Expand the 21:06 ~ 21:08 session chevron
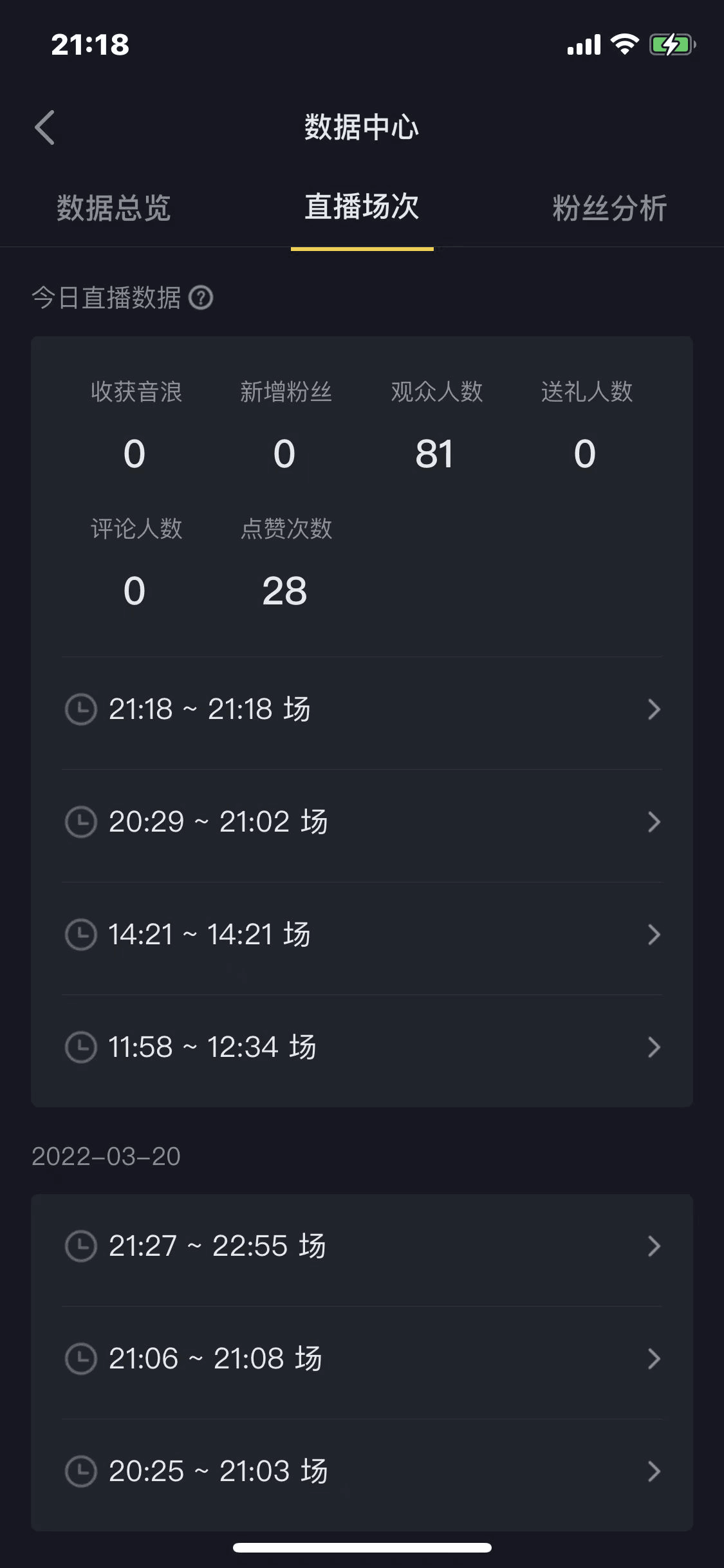This screenshot has width=724, height=1568. click(x=654, y=1359)
